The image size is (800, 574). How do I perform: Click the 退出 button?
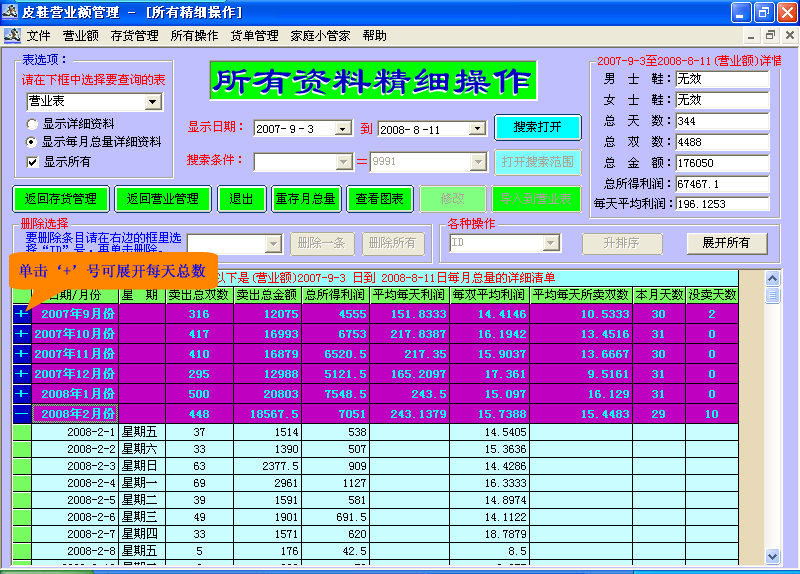[x=241, y=198]
